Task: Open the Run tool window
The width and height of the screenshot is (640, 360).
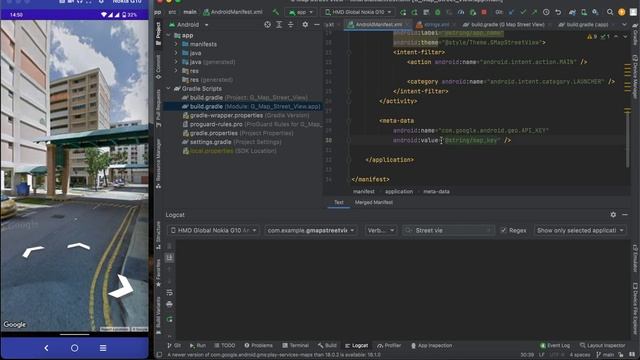Action: click(x=198, y=345)
